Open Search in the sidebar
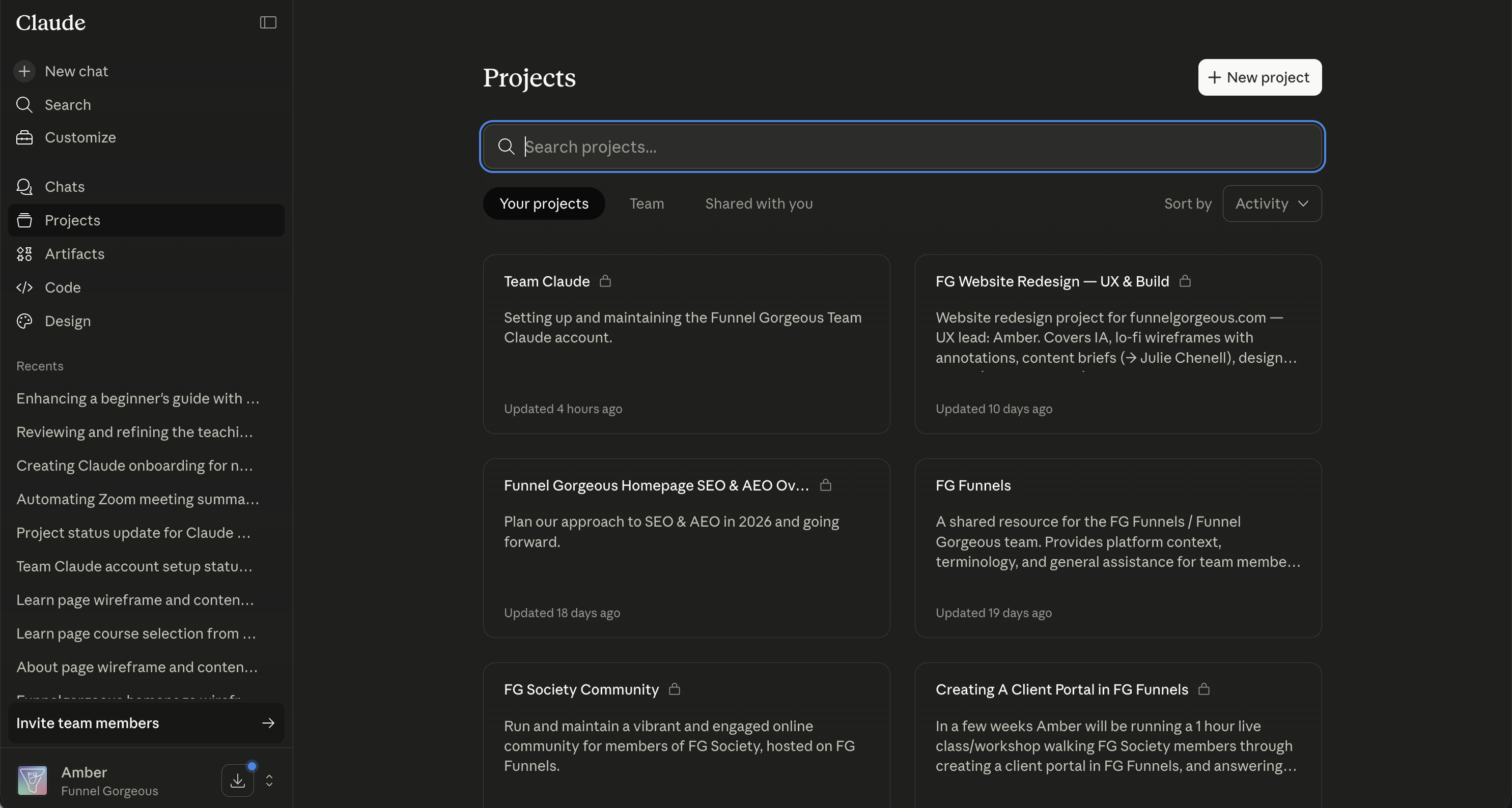 coord(68,104)
